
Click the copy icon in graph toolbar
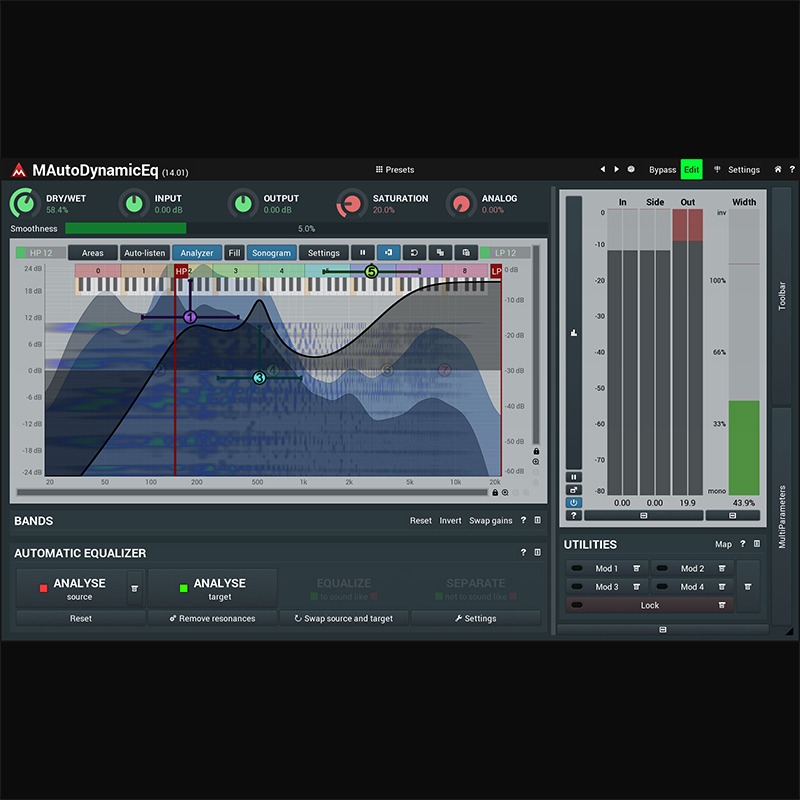click(440, 253)
